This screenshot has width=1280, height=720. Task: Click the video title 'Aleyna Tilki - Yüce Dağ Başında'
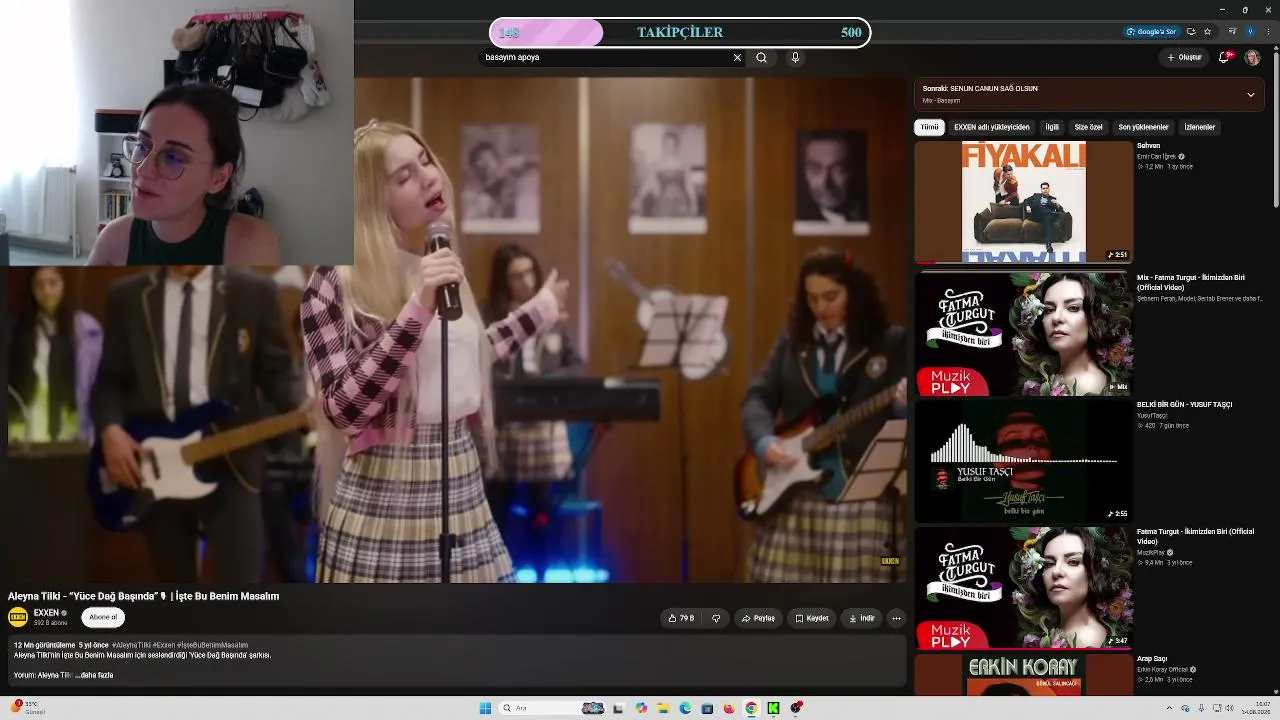point(143,596)
